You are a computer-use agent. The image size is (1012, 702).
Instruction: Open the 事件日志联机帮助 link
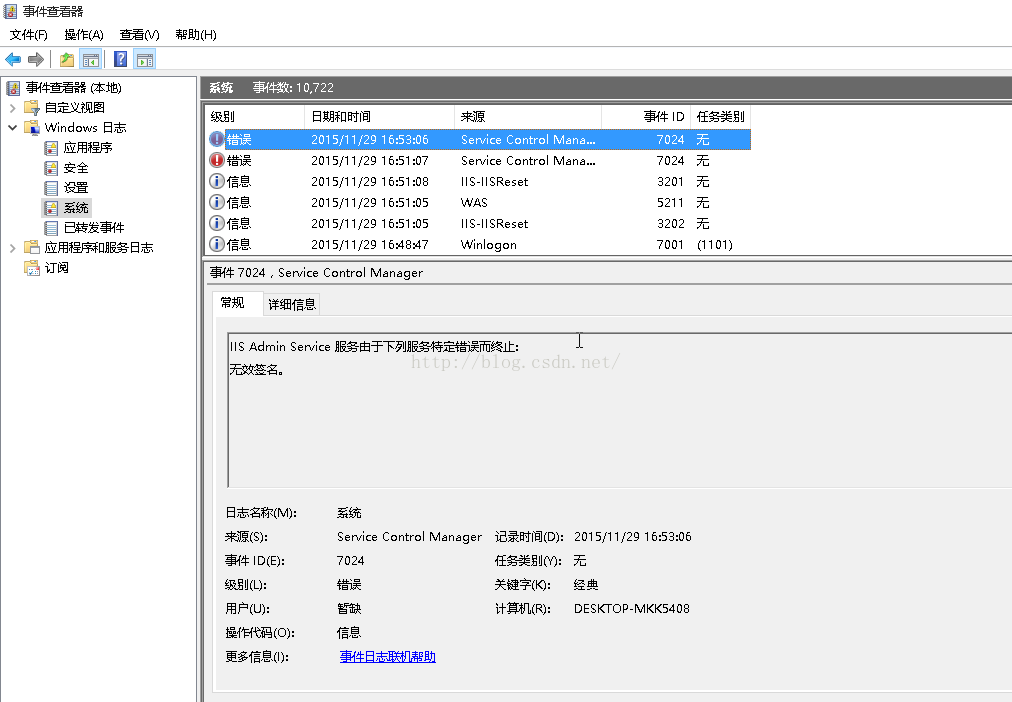pyautogui.click(x=387, y=657)
